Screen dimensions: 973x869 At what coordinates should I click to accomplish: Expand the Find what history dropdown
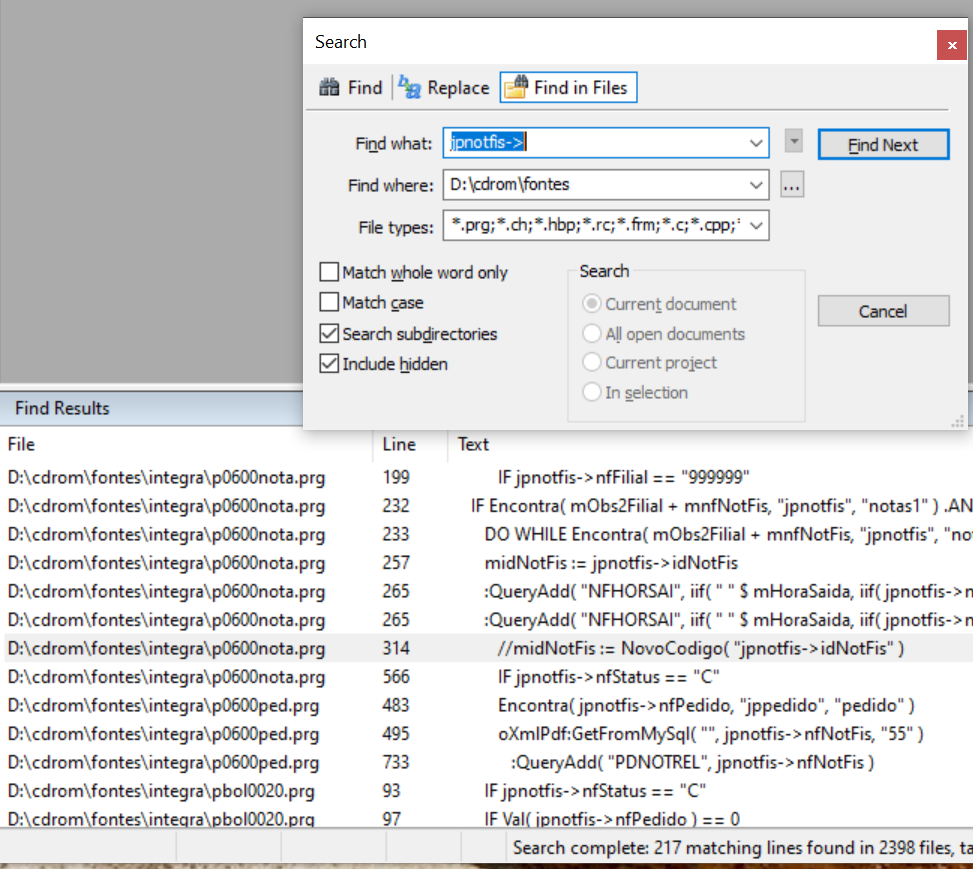coord(755,143)
